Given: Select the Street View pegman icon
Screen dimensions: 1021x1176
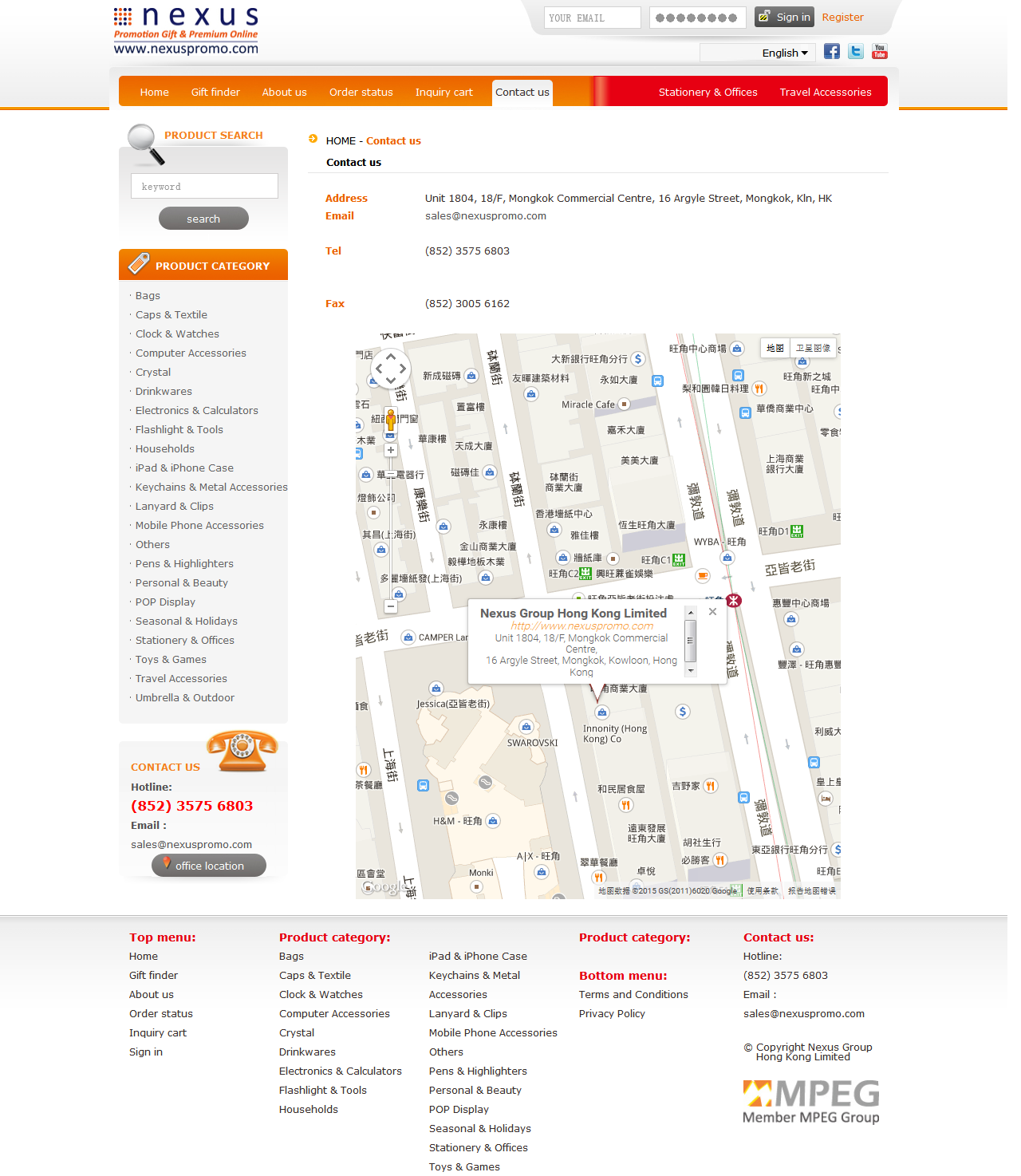Looking at the screenshot, I should [391, 419].
